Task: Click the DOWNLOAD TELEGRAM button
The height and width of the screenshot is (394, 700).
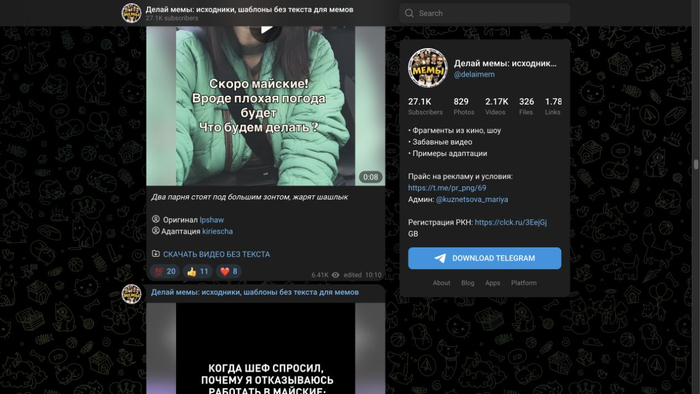Action: 484,258
